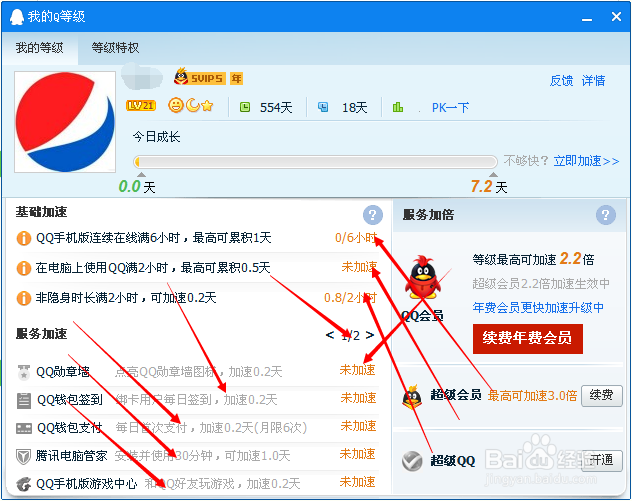The image size is (632, 501).
Task: Click the 0.8/2小时 status text
Action: 350,298
